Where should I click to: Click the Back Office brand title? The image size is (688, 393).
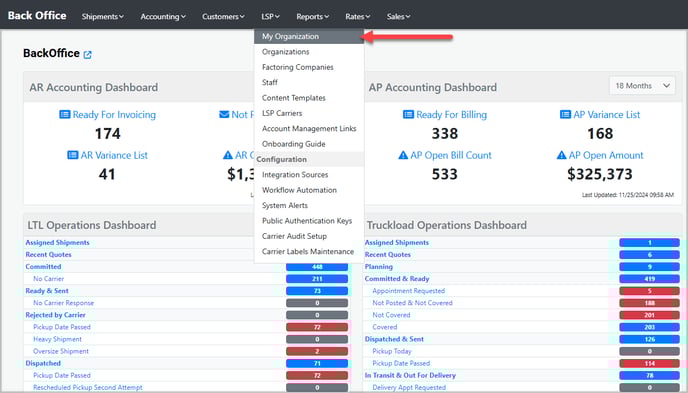[x=37, y=15]
